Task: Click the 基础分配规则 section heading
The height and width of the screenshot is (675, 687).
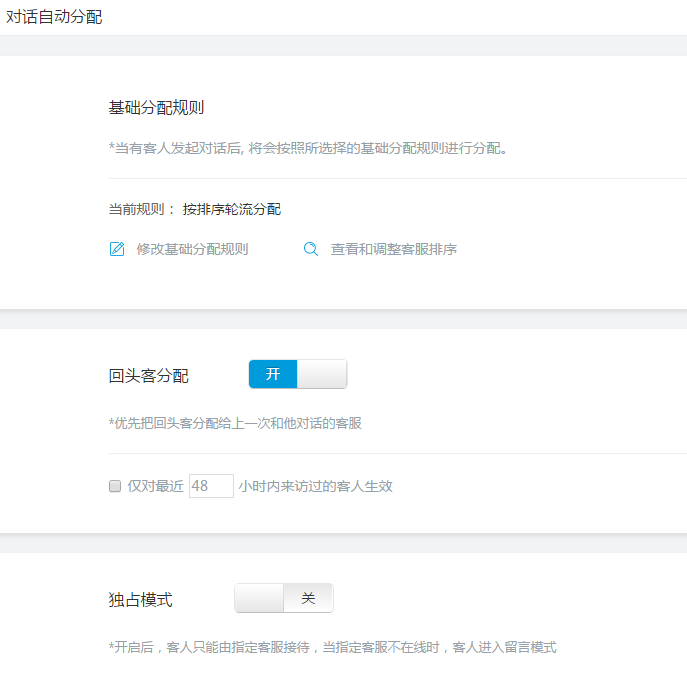Action: (x=156, y=107)
